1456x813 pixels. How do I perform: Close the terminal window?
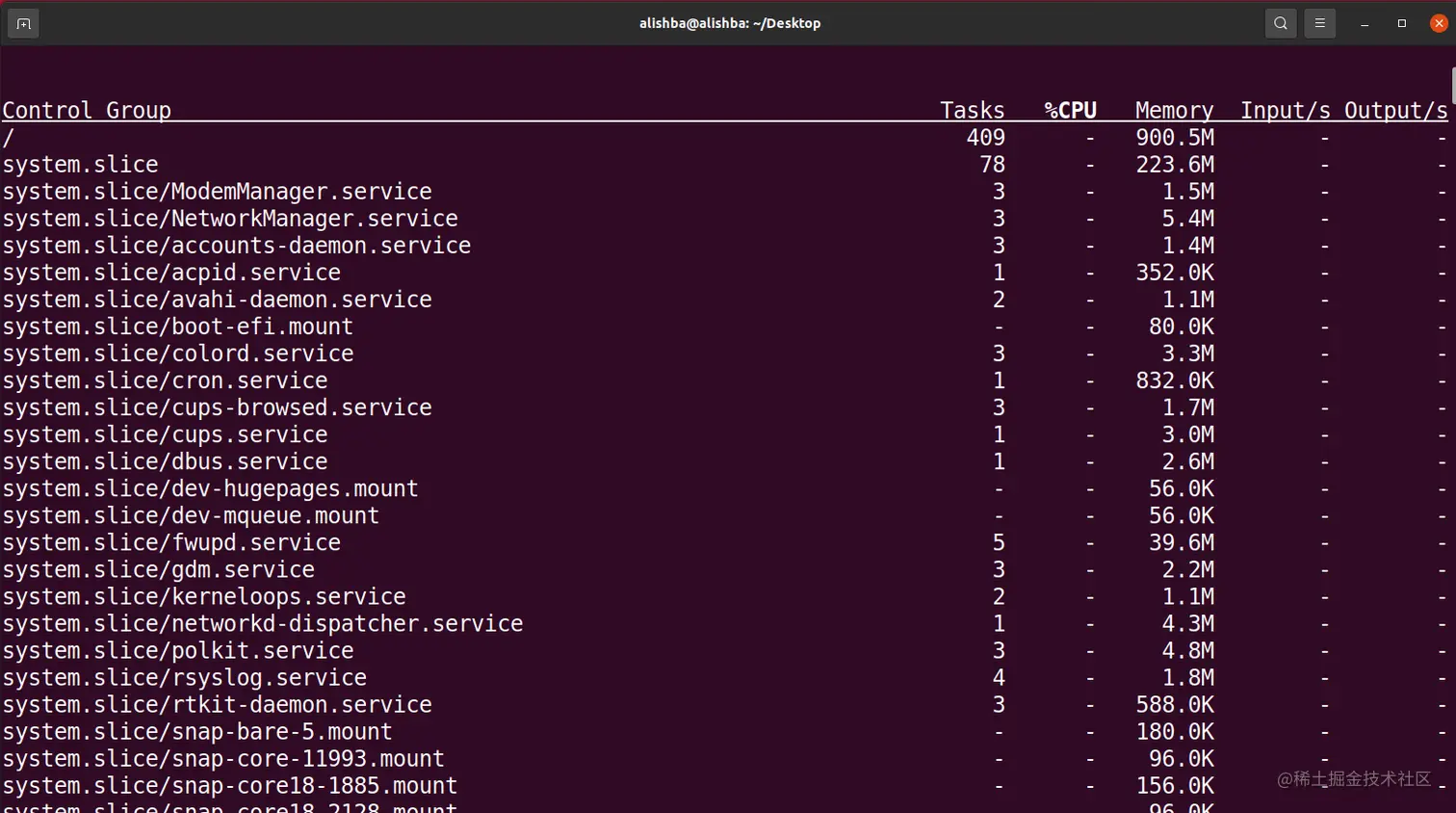click(1439, 23)
